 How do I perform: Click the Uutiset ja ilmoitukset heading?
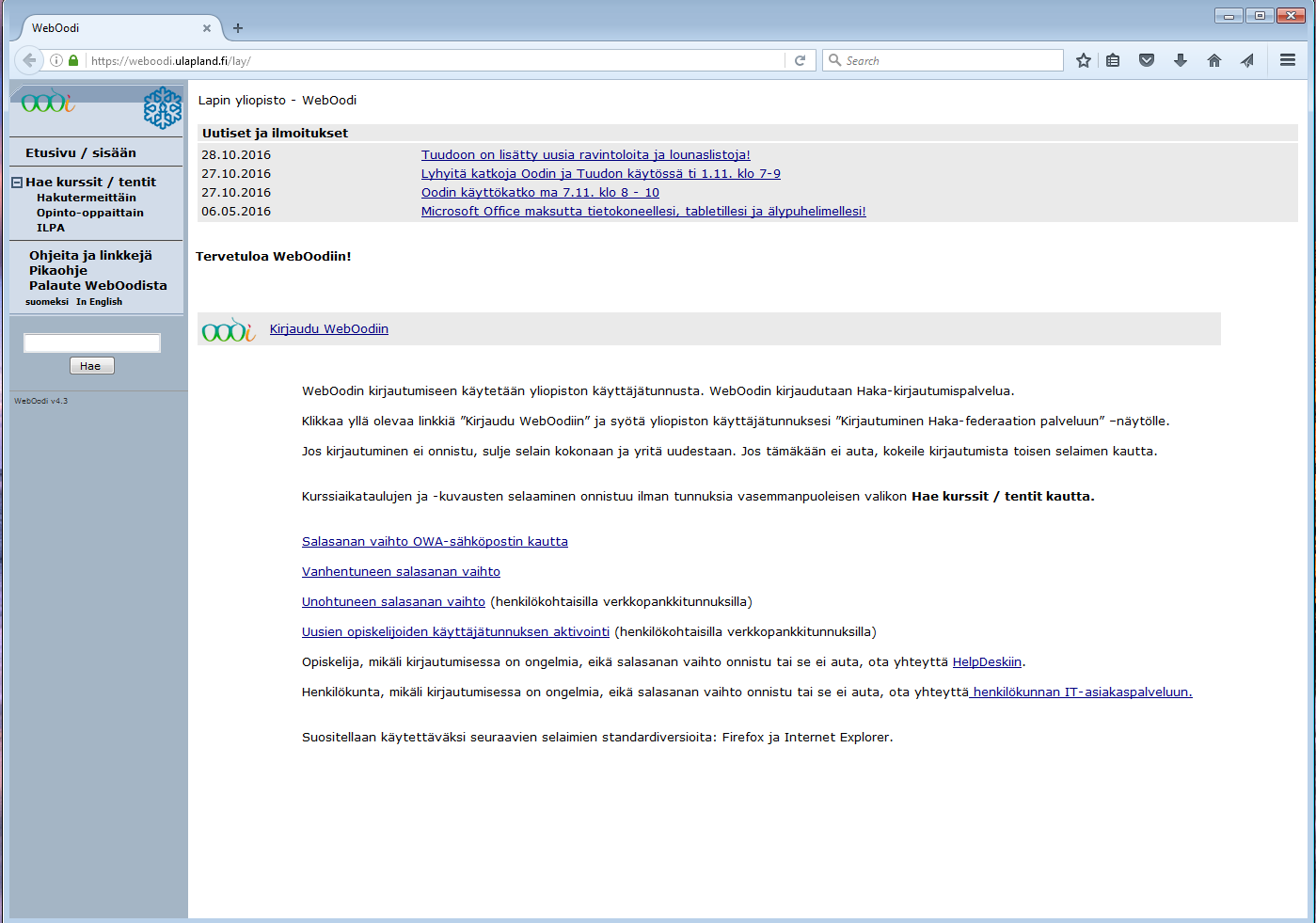pyautogui.click(x=275, y=134)
